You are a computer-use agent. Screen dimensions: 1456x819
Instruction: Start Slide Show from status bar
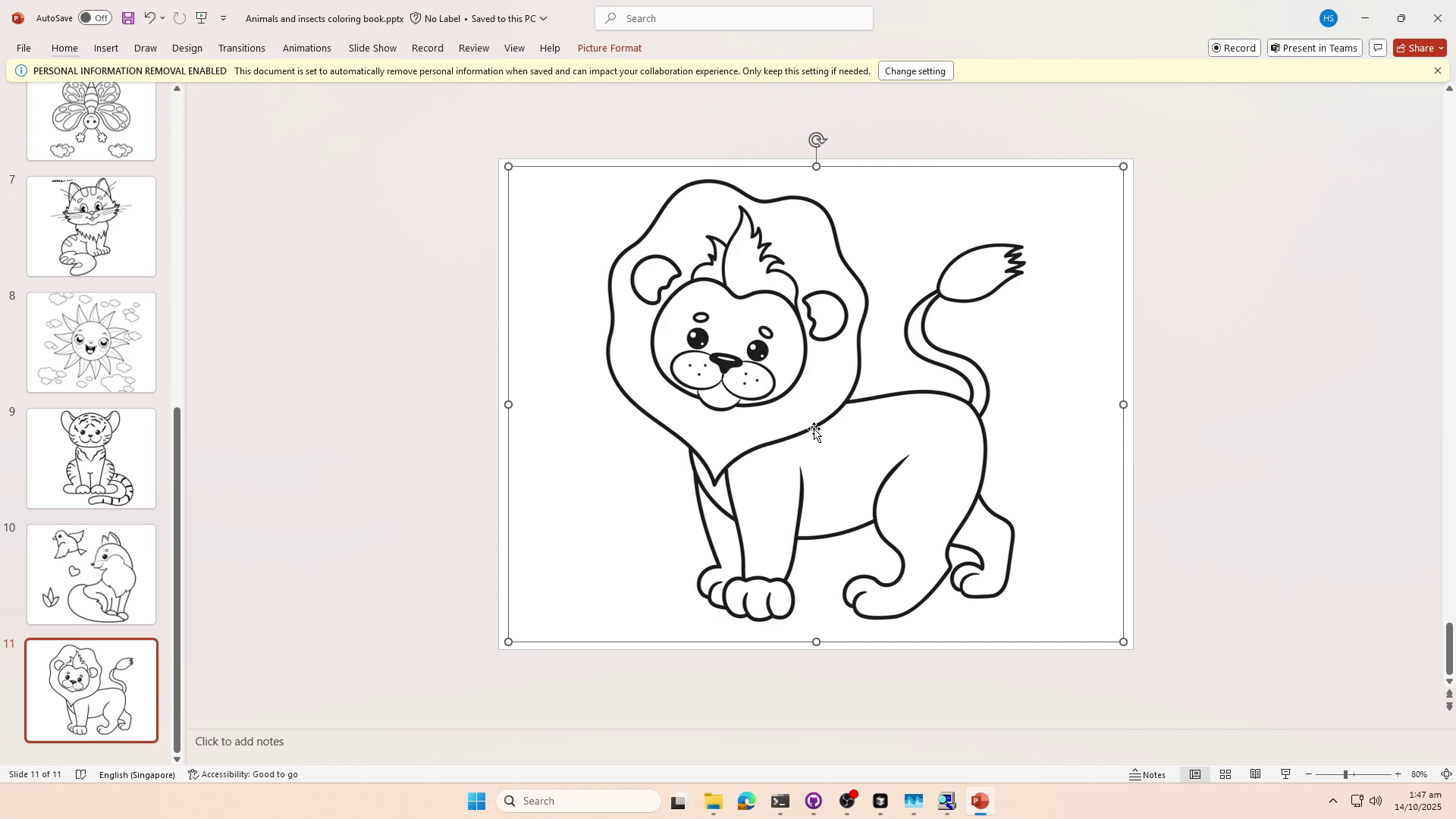click(1285, 774)
